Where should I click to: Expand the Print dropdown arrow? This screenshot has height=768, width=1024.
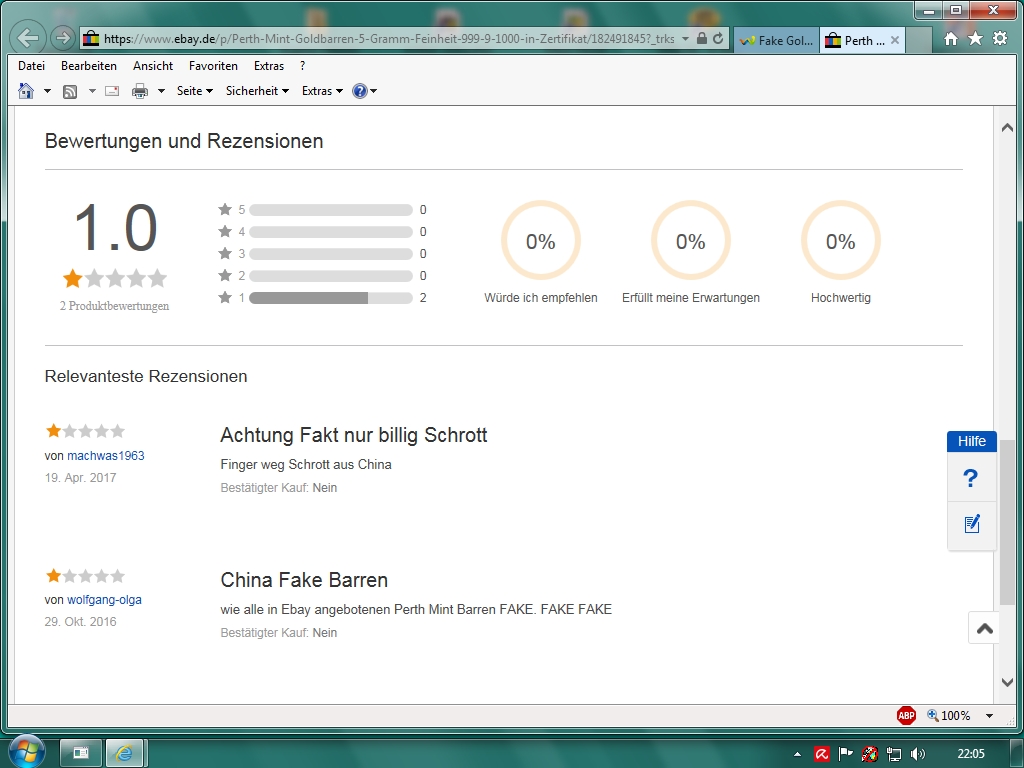(x=161, y=91)
